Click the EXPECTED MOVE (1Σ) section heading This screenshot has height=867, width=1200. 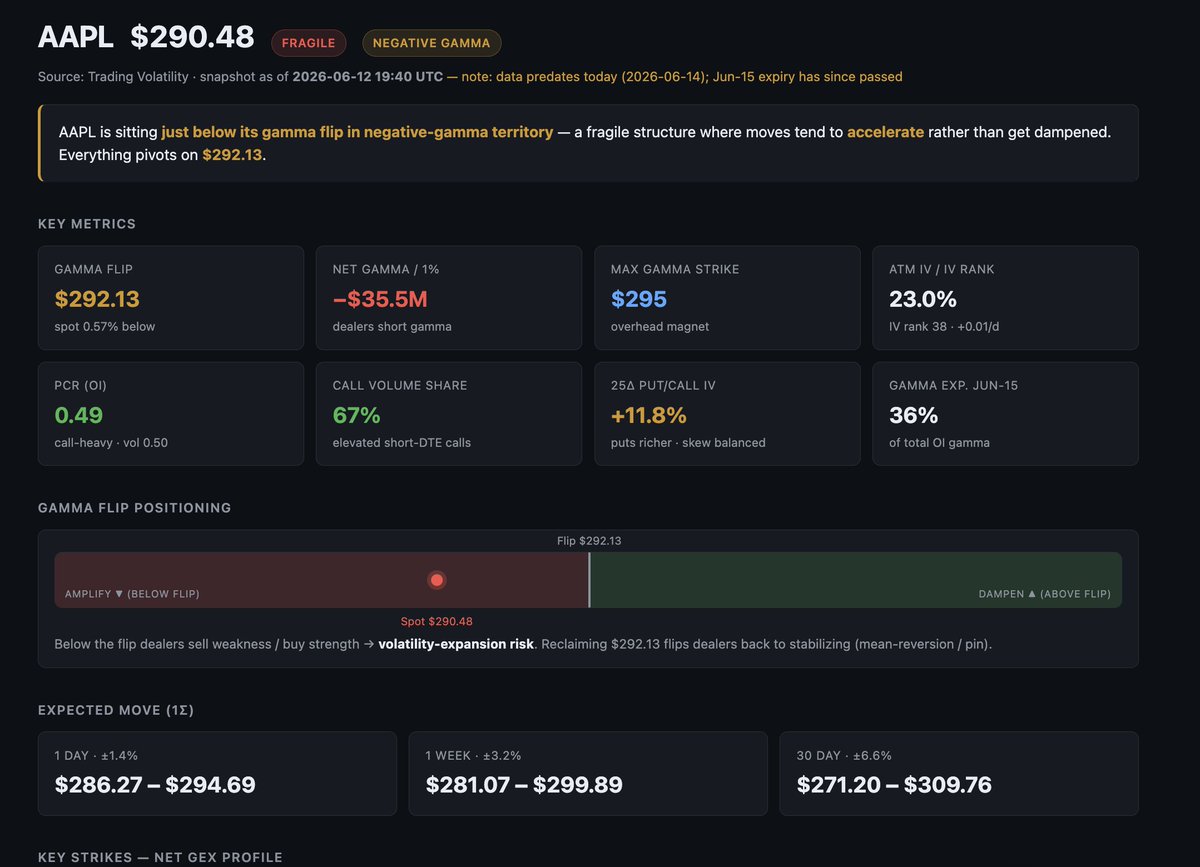click(x=116, y=710)
